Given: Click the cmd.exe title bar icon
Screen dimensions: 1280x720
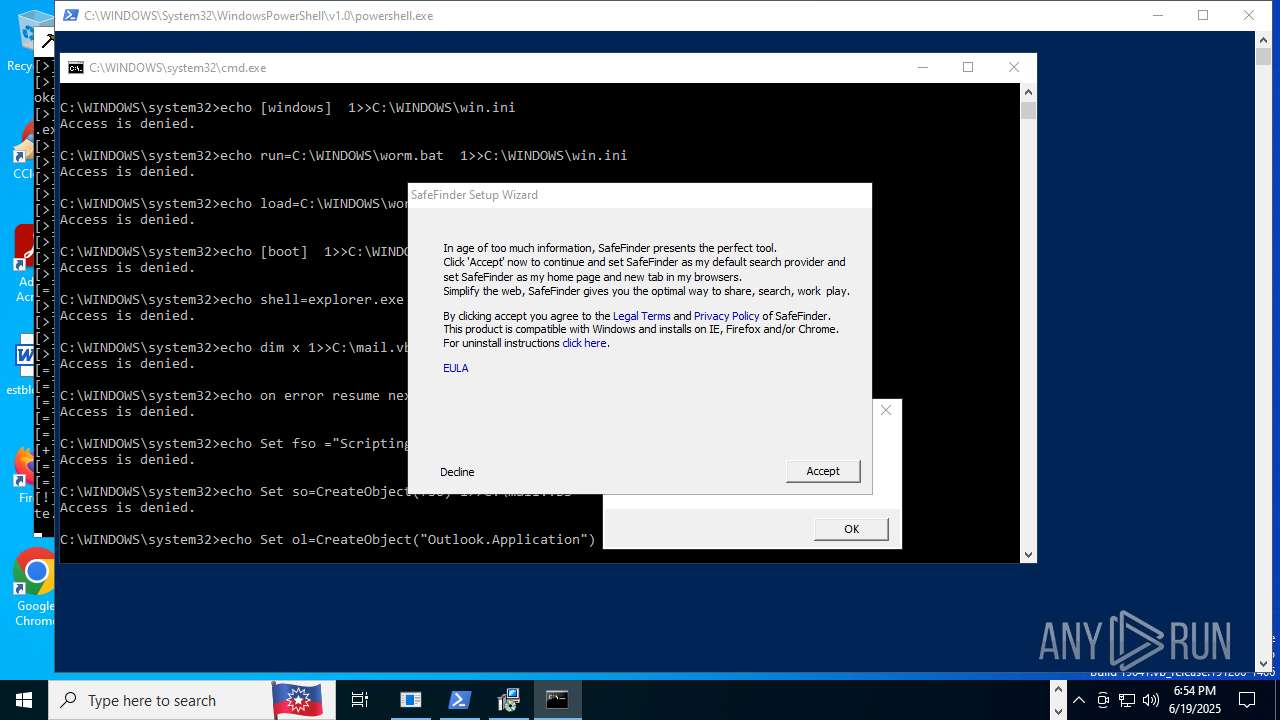Looking at the screenshot, I should (75, 68).
